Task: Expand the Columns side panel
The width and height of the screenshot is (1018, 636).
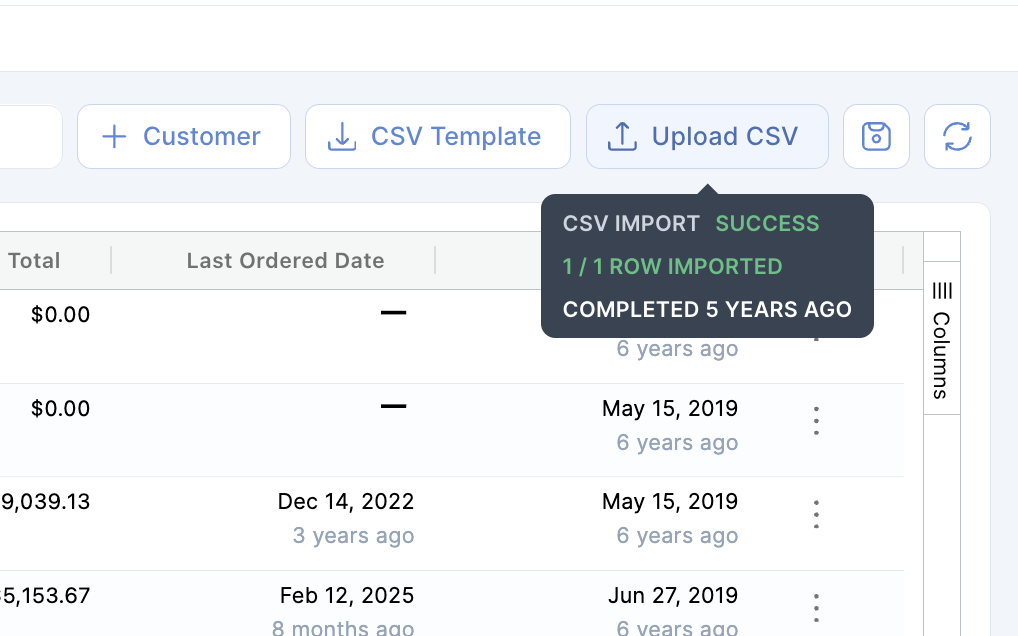Action: (x=942, y=340)
